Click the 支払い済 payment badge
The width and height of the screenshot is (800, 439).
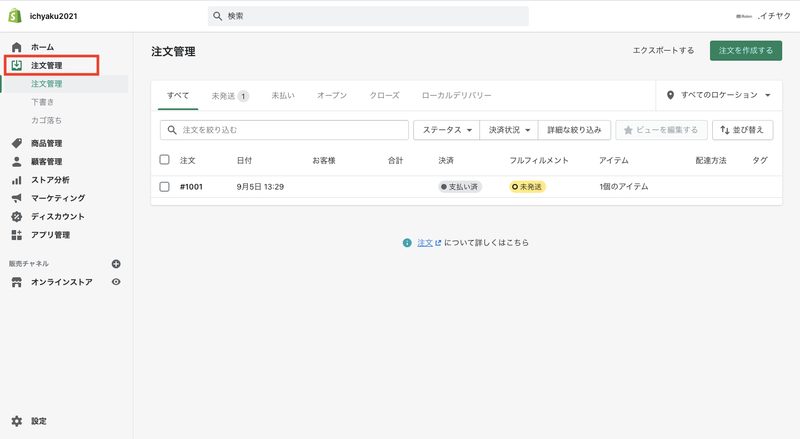(460, 187)
